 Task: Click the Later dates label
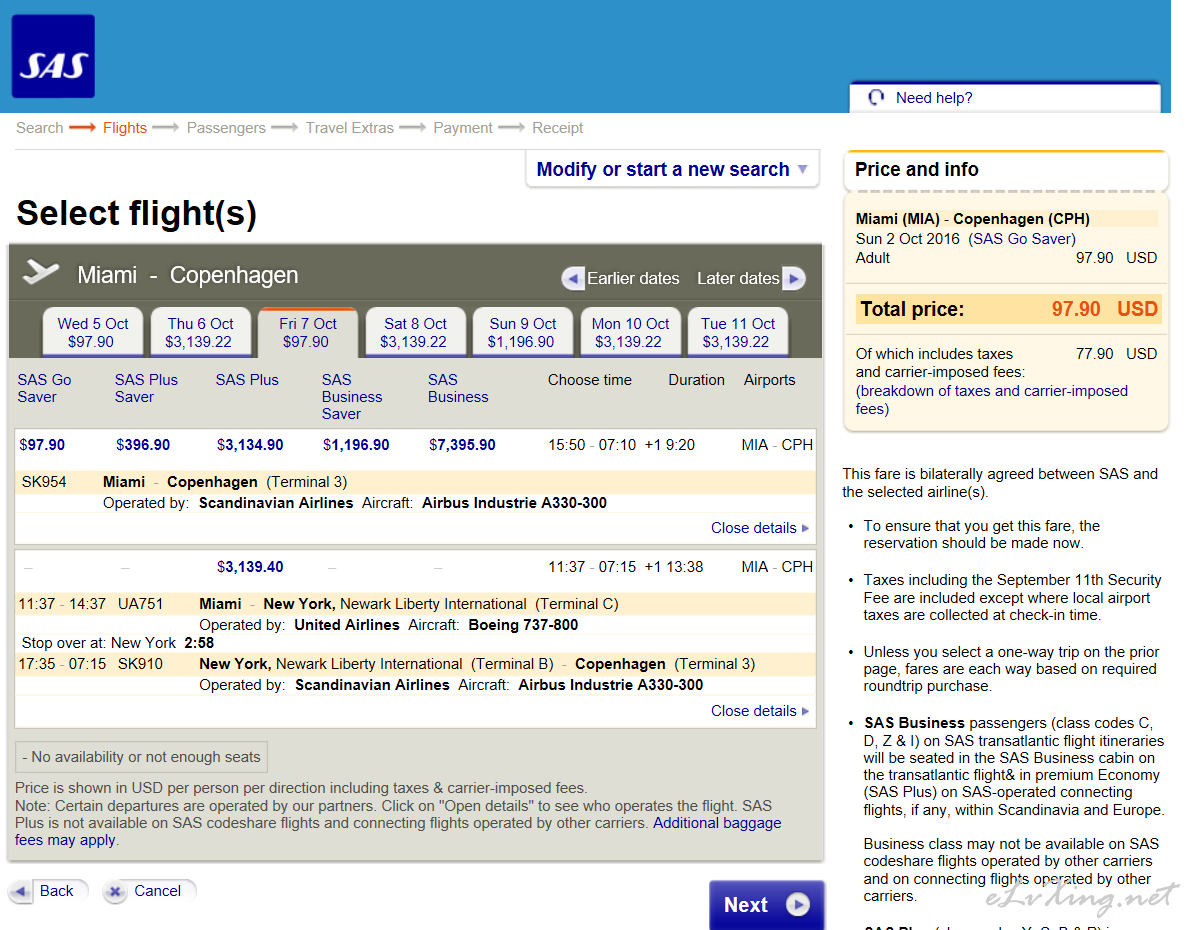738,279
